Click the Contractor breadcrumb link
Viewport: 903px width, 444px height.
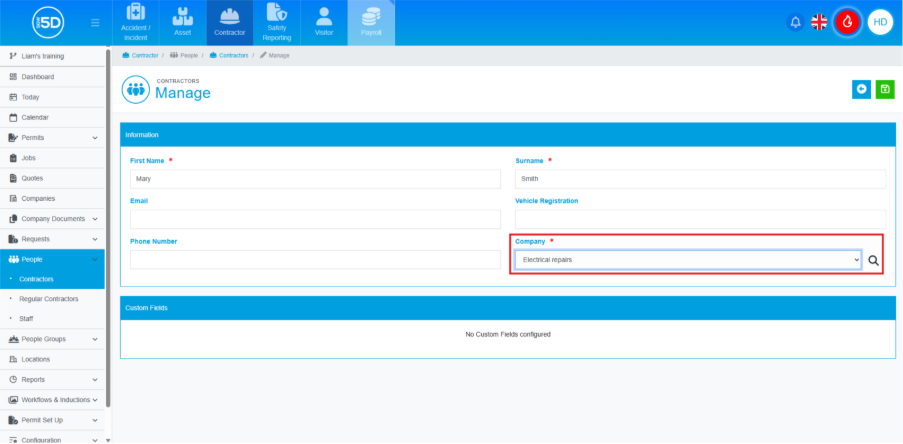pyautogui.click(x=140, y=55)
